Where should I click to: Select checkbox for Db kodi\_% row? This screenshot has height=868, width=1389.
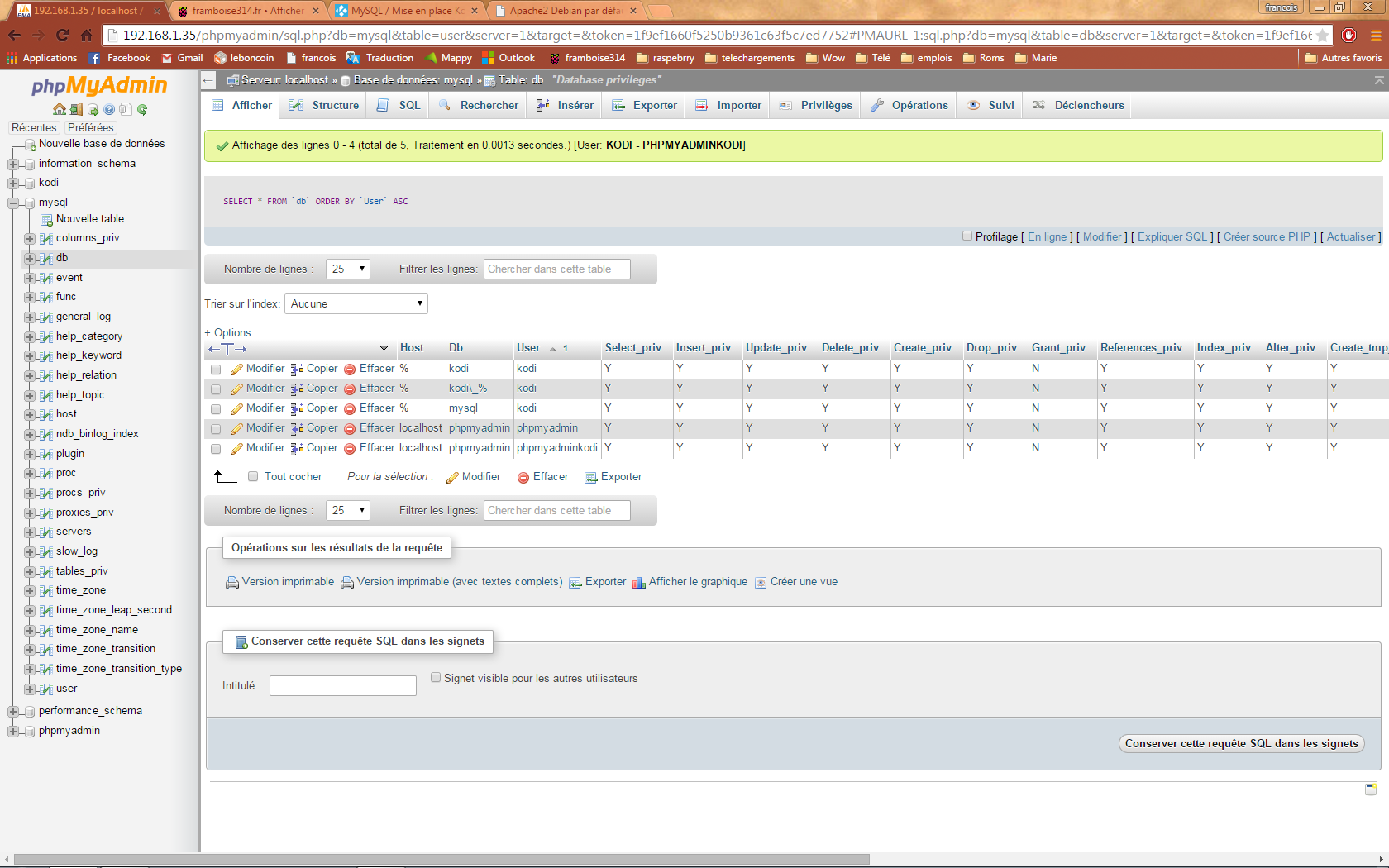click(216, 389)
